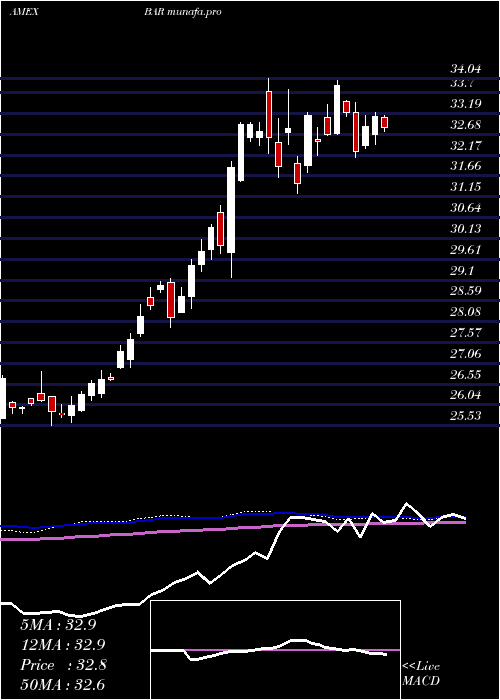Select the 30.64 price axis label
This screenshot has height=700, width=500.
click(x=465, y=208)
